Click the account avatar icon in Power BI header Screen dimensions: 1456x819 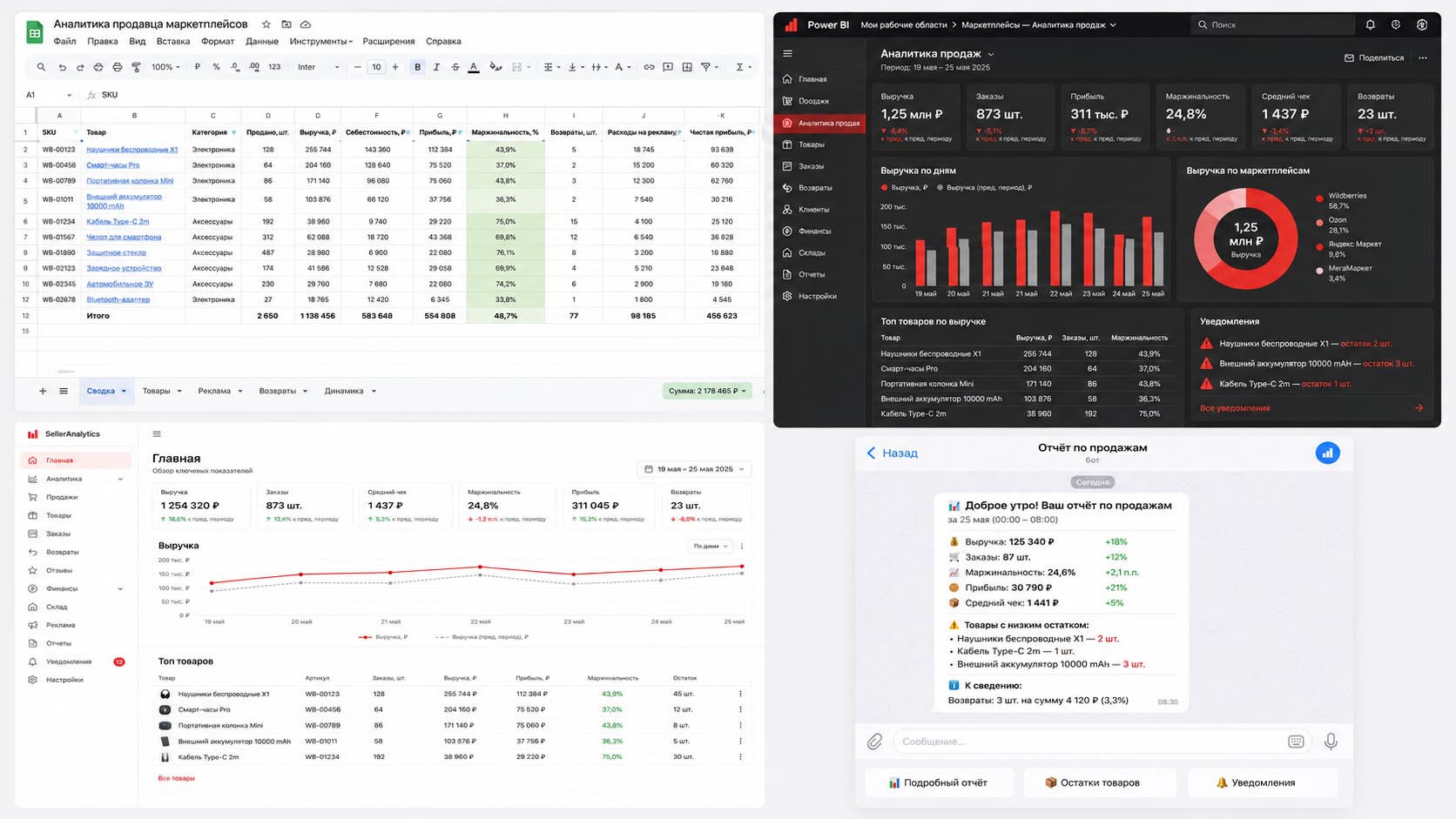tap(1422, 25)
